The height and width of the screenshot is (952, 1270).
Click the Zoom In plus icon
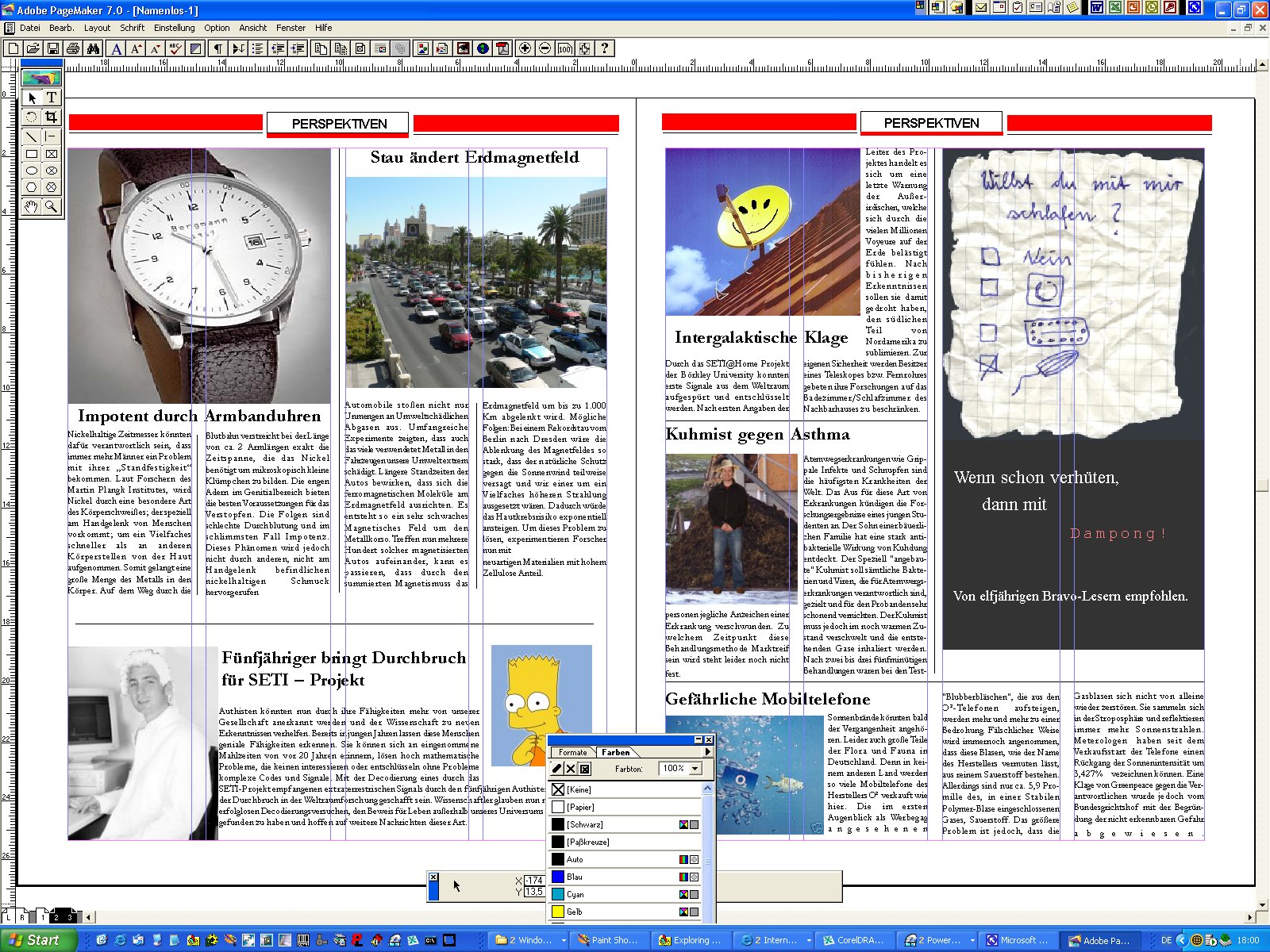[525, 48]
